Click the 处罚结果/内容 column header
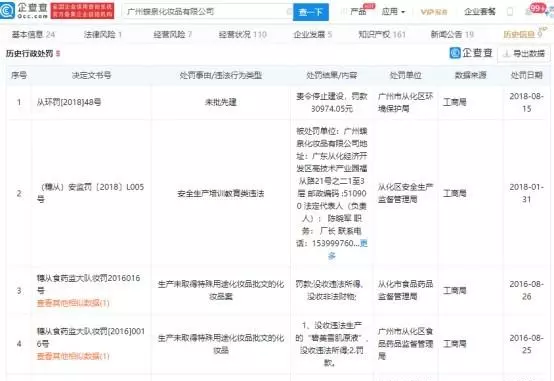The image size is (554, 381). 332,75
